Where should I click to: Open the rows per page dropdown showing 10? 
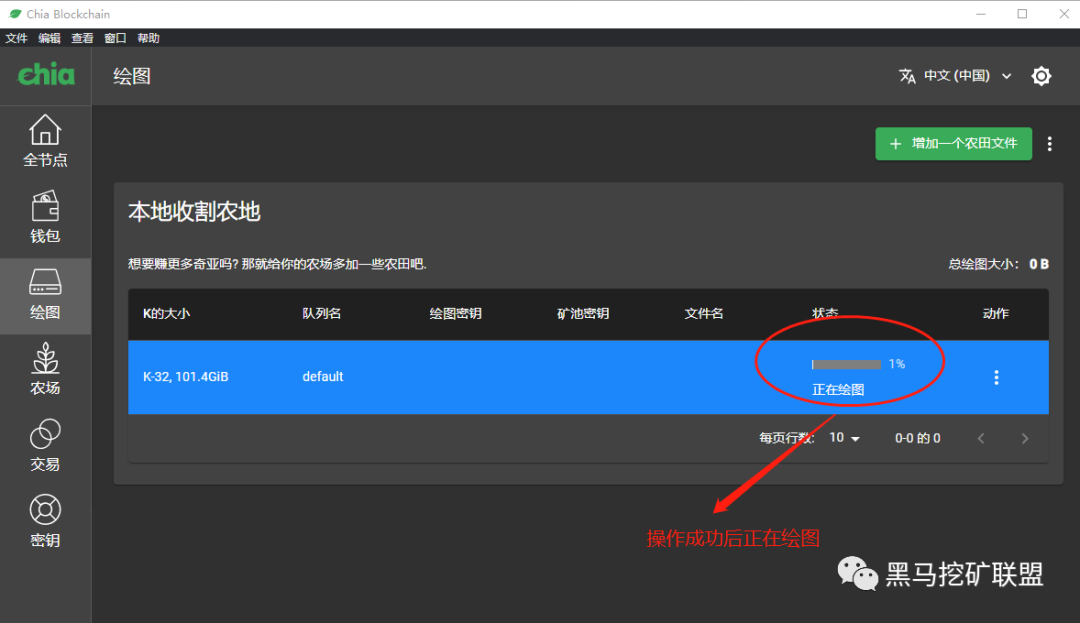click(843, 437)
